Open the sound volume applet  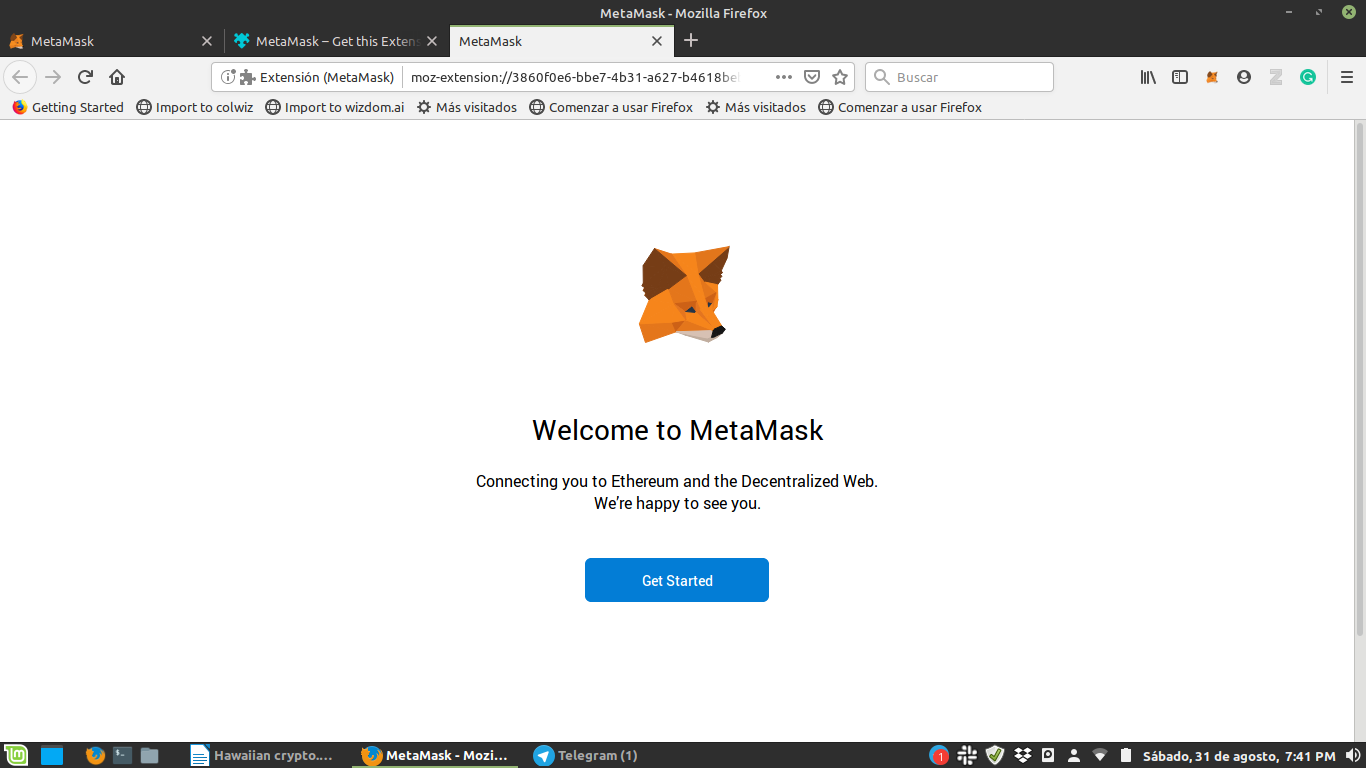(x=1352, y=755)
